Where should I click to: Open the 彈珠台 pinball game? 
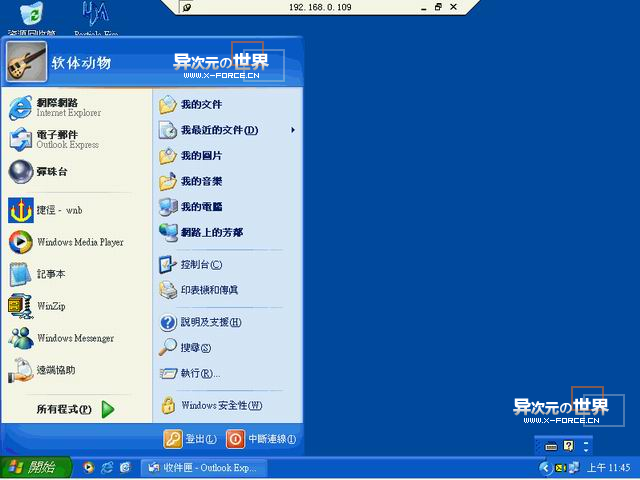tap(76, 171)
